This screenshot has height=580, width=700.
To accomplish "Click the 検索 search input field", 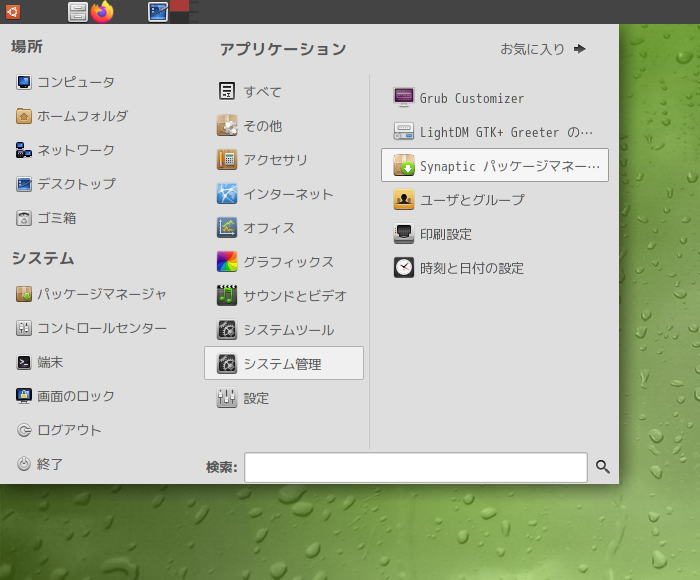I will click(416, 467).
